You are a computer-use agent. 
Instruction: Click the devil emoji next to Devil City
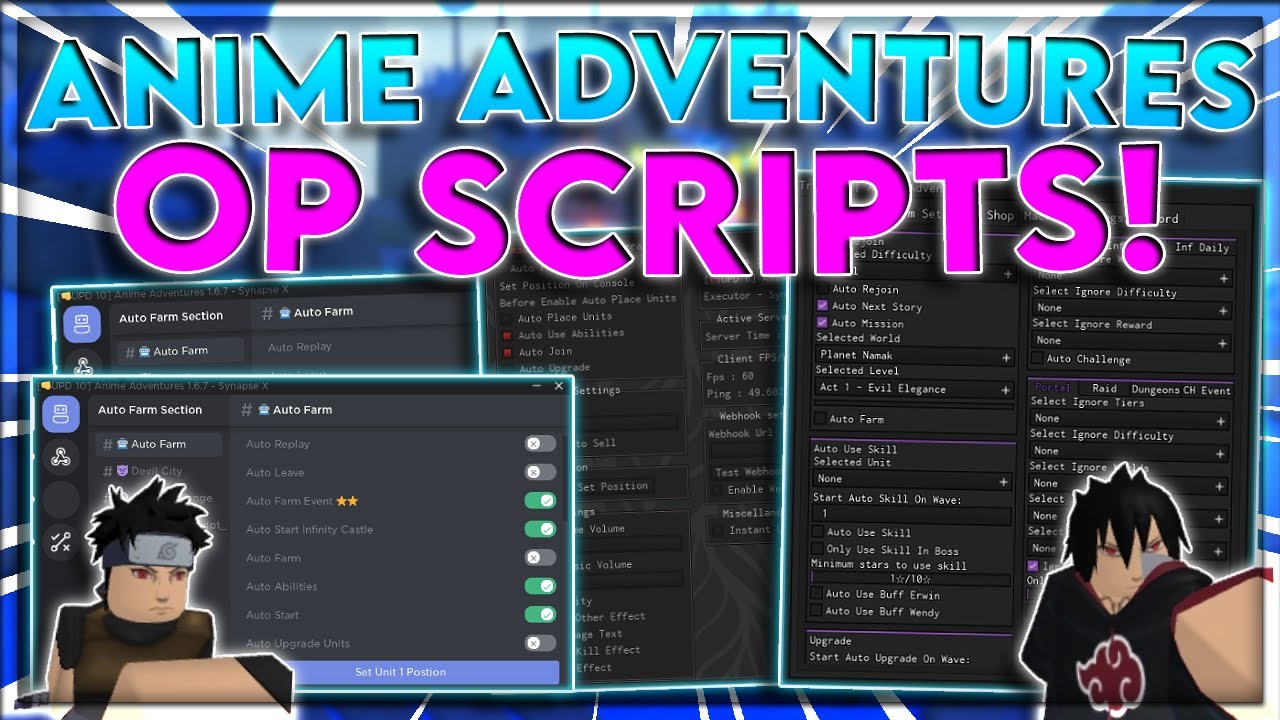(x=121, y=471)
